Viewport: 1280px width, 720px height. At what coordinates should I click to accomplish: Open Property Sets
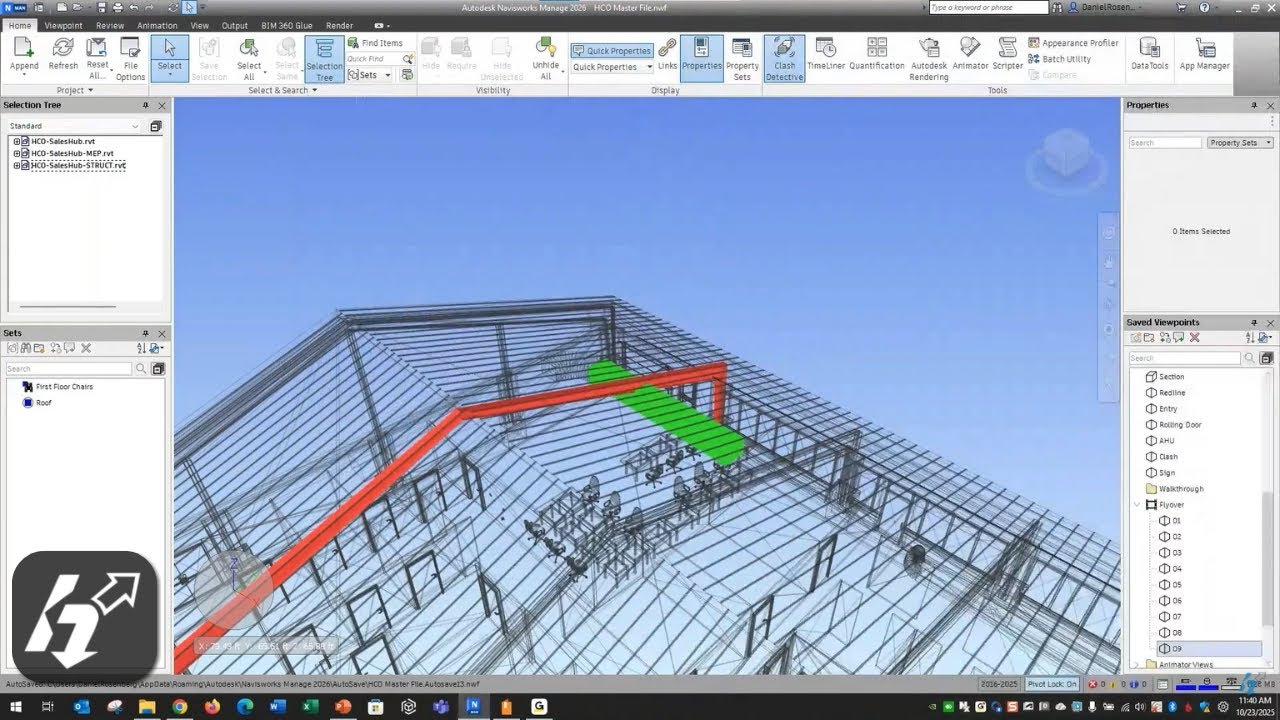pyautogui.click(x=742, y=60)
